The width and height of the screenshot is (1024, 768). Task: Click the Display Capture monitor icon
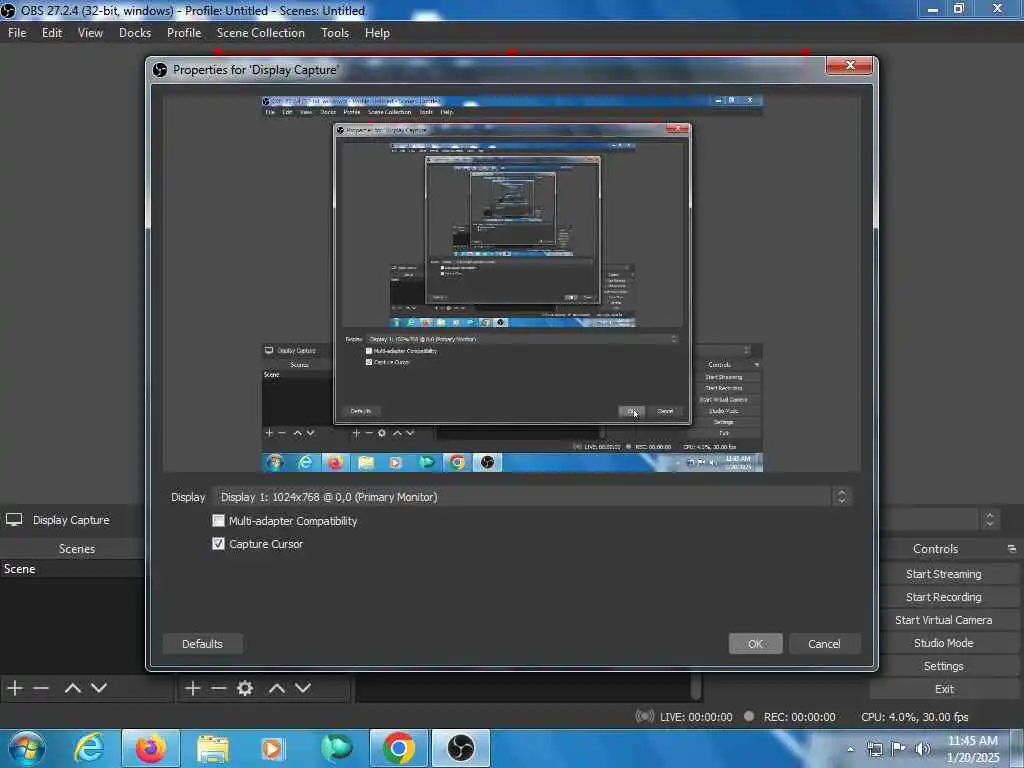(14, 520)
